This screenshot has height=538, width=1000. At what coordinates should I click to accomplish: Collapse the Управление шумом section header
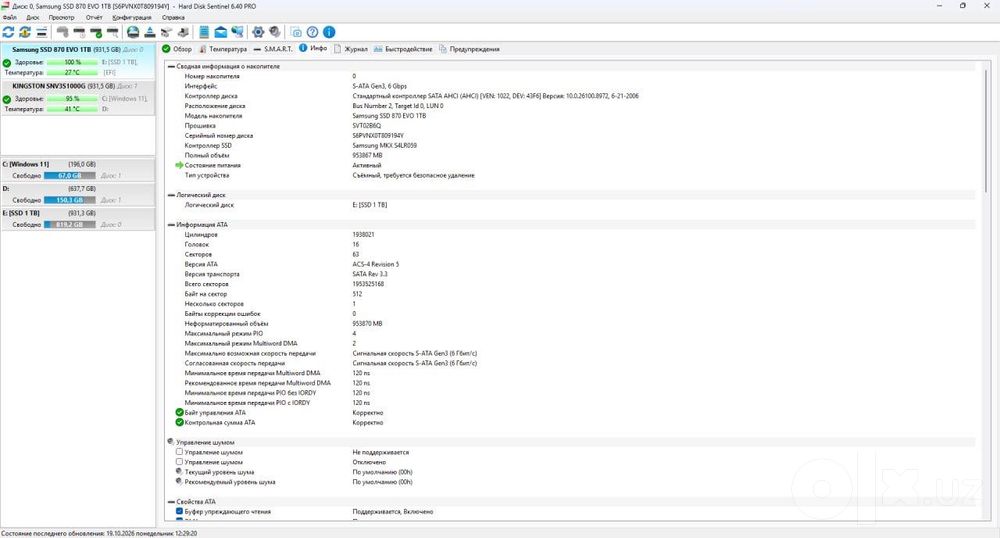(x=171, y=442)
